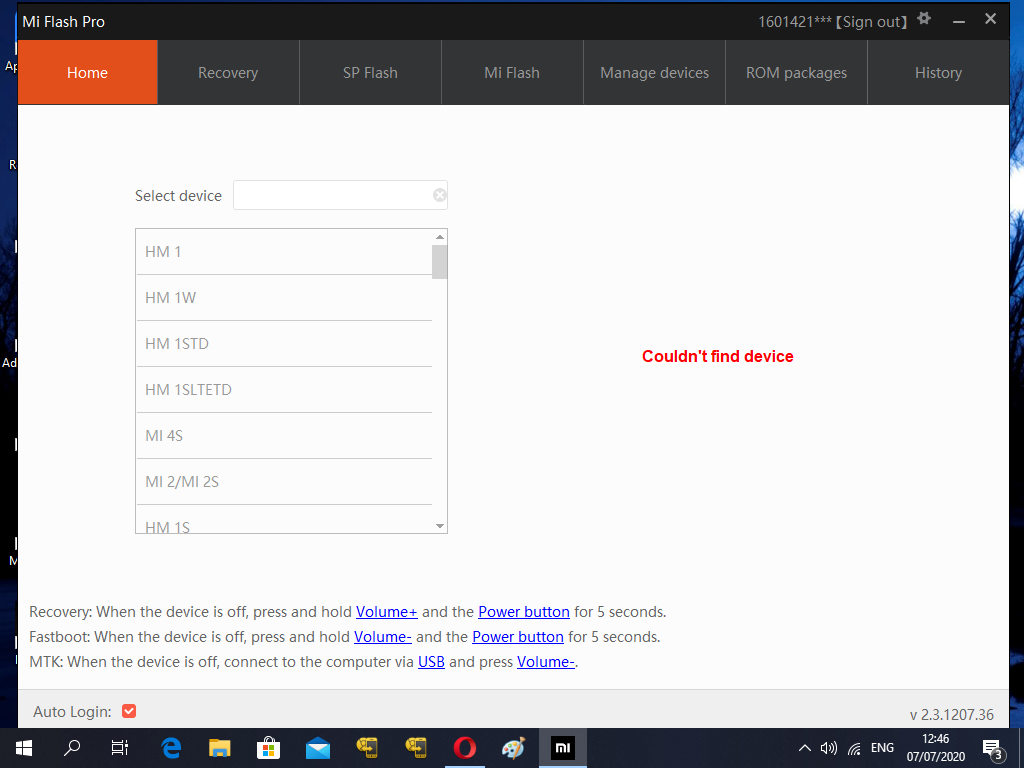The image size is (1024, 768).
Task: Open Mail app from taskbar
Action: (318, 748)
